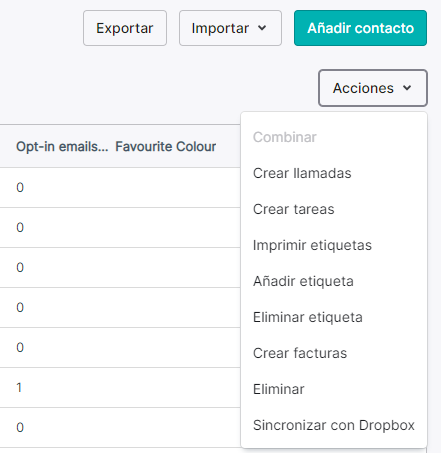This screenshot has height=453, width=441.
Task: Click the Acciones chevron icon
Action: (407, 88)
